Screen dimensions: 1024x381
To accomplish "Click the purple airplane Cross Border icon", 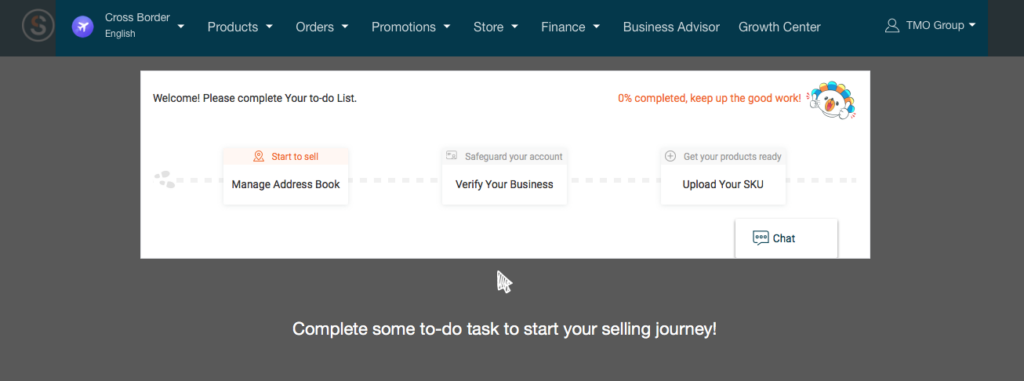I will (x=83, y=27).
